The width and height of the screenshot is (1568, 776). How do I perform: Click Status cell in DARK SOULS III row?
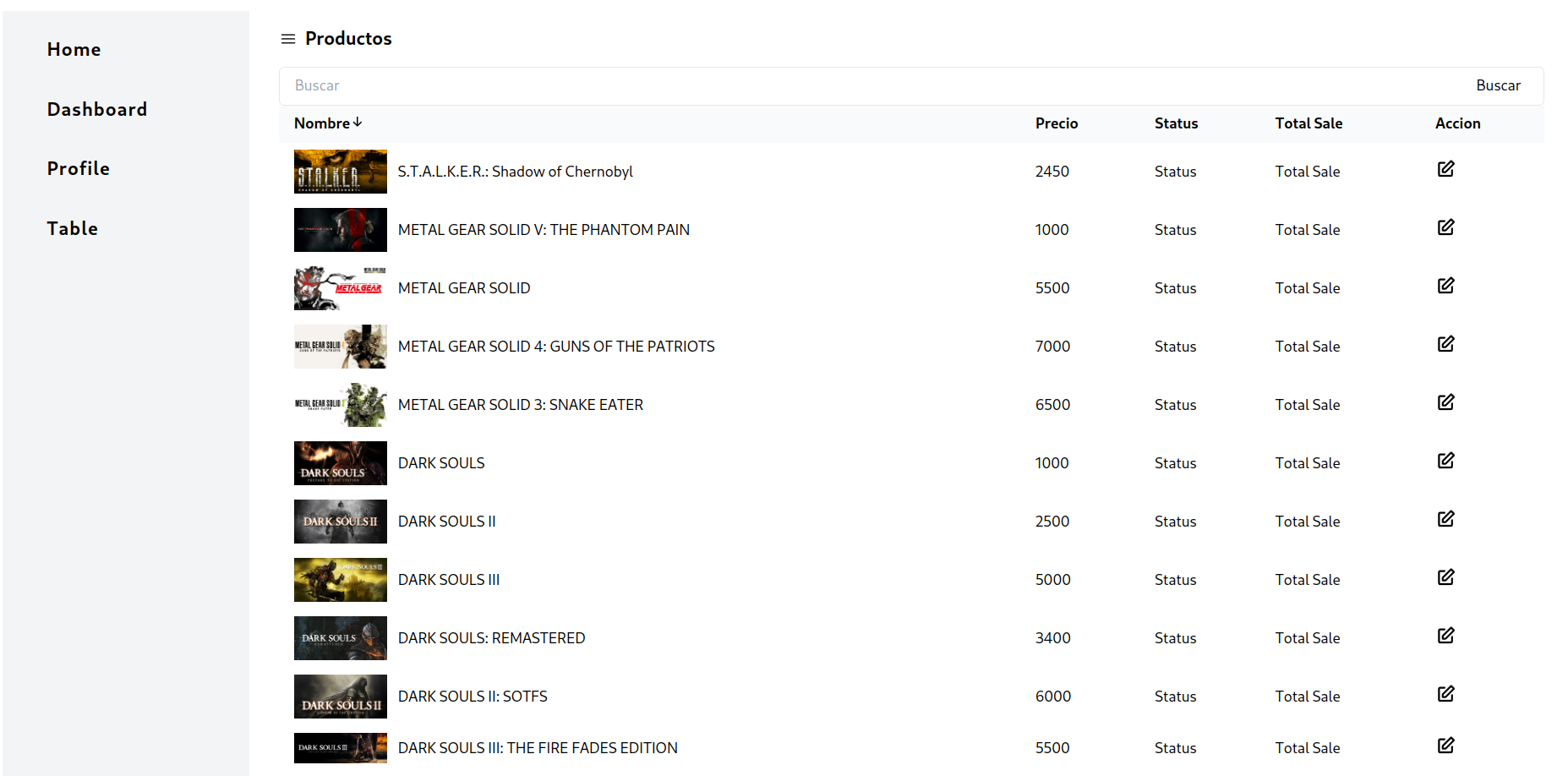1175,580
